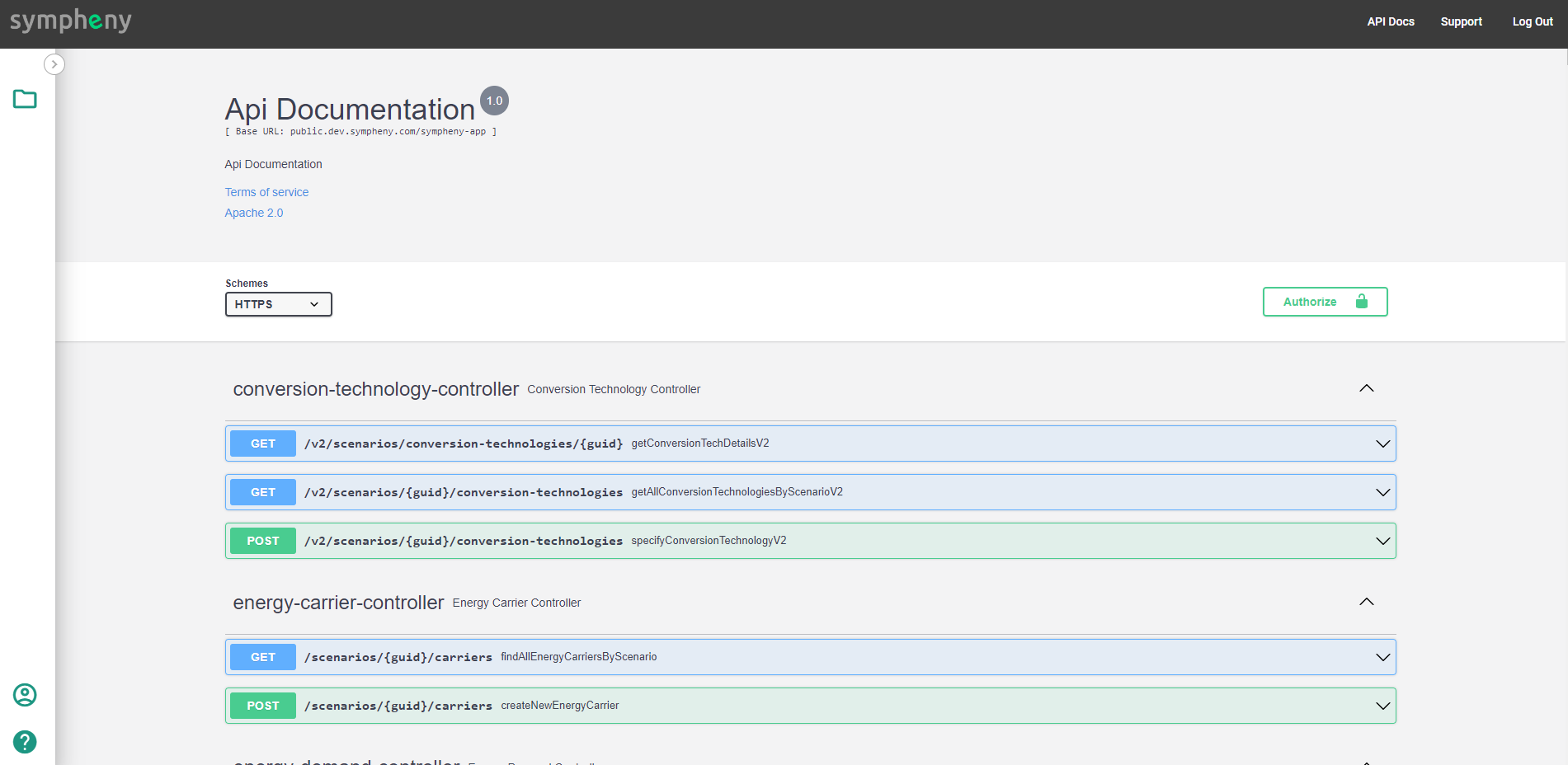The width and height of the screenshot is (1568, 765).
Task: Open Support in top navigation
Action: [1461, 22]
